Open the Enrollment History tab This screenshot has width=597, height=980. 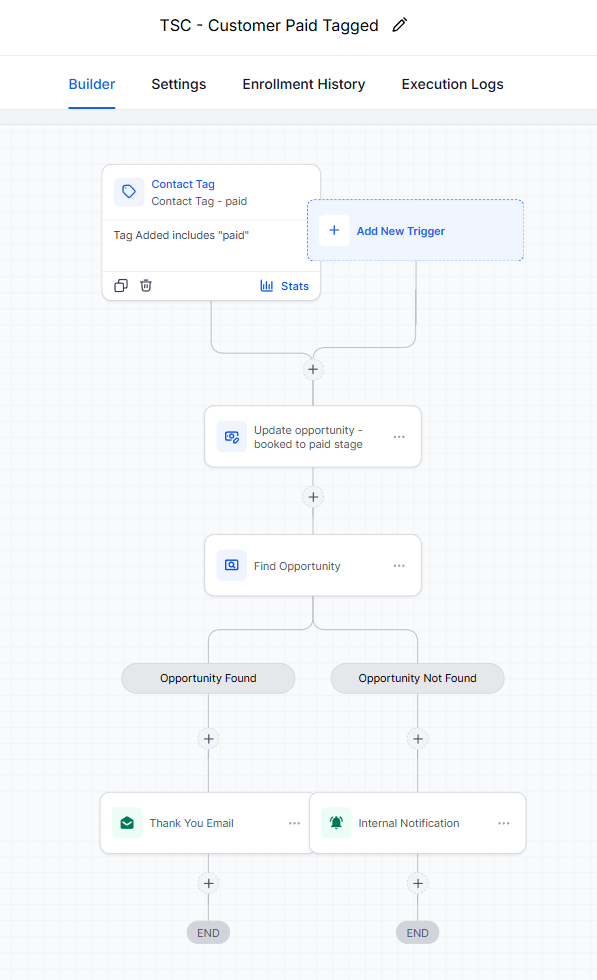pyautogui.click(x=304, y=84)
